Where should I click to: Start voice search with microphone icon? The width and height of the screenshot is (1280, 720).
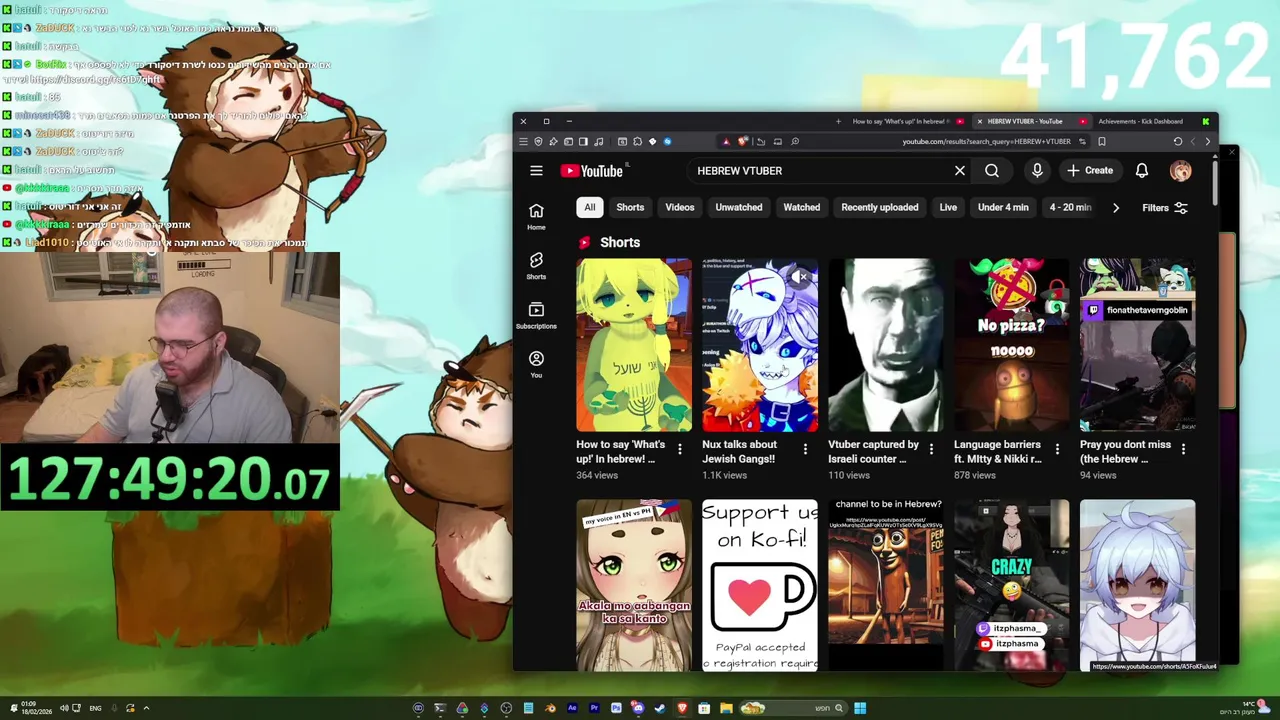point(1037,171)
